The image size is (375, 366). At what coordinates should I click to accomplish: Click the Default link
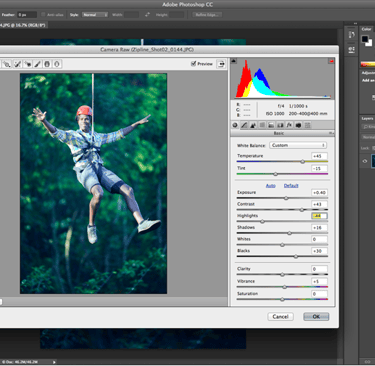tap(291, 186)
